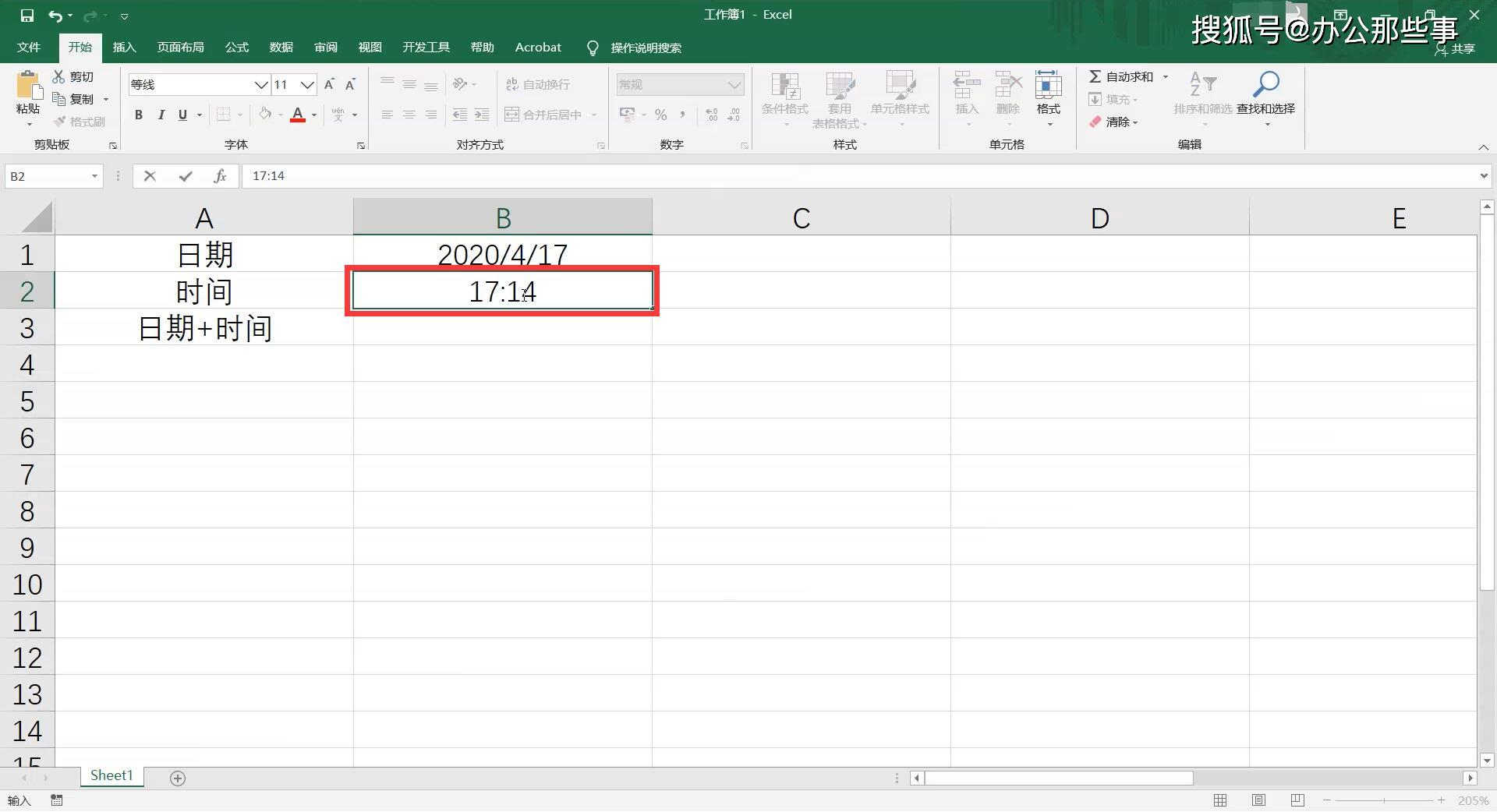Open the font size dropdown

[x=308, y=85]
